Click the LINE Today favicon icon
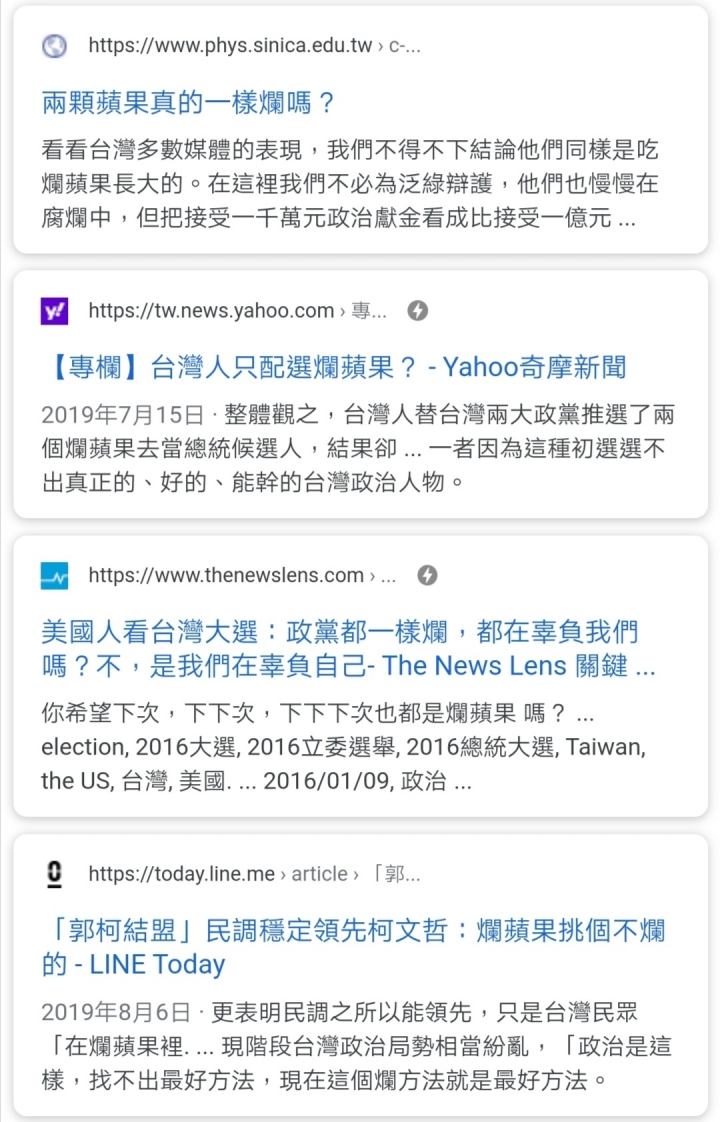This screenshot has width=720, height=1122. (54, 874)
